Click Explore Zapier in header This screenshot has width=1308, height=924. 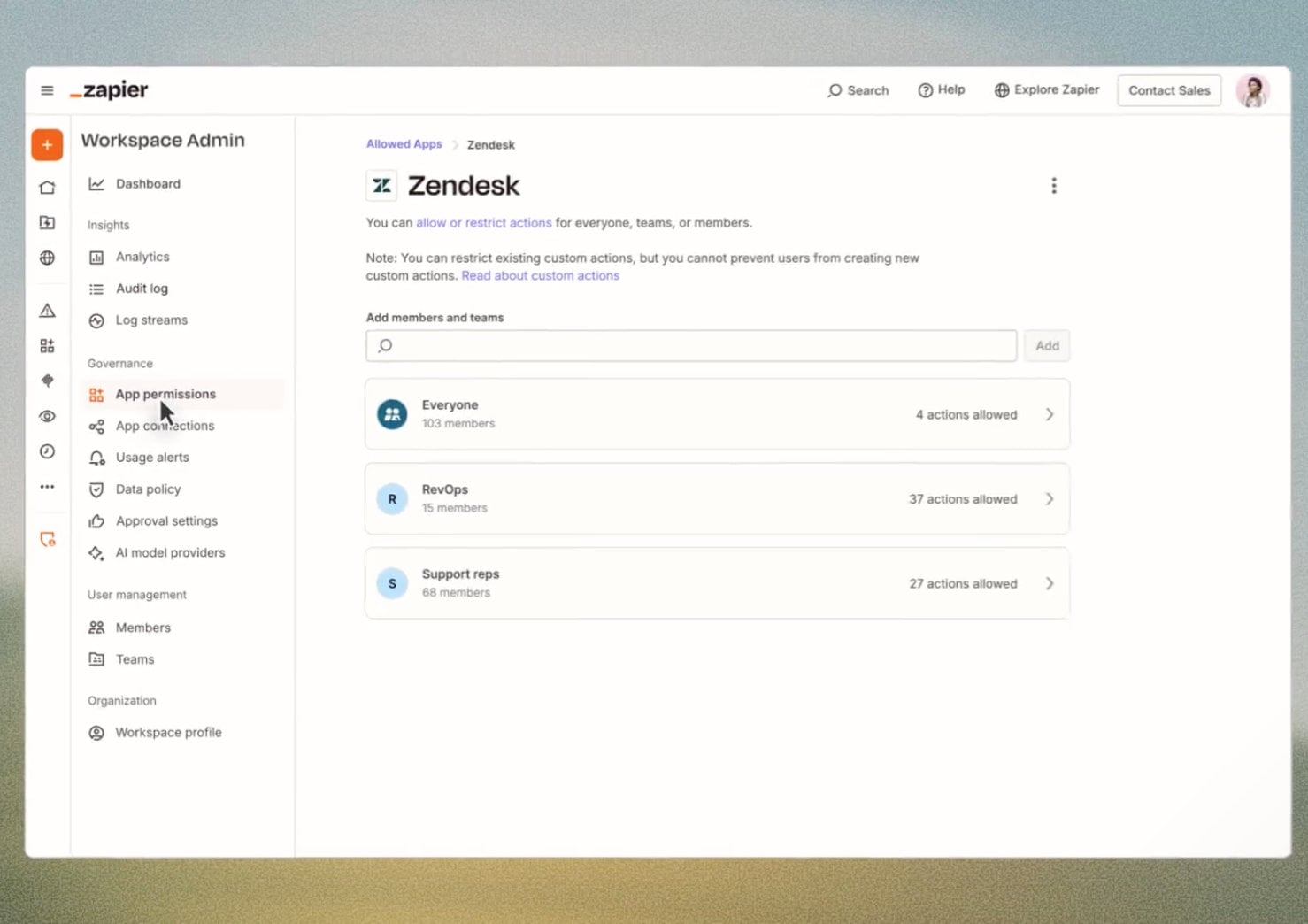(x=1046, y=90)
